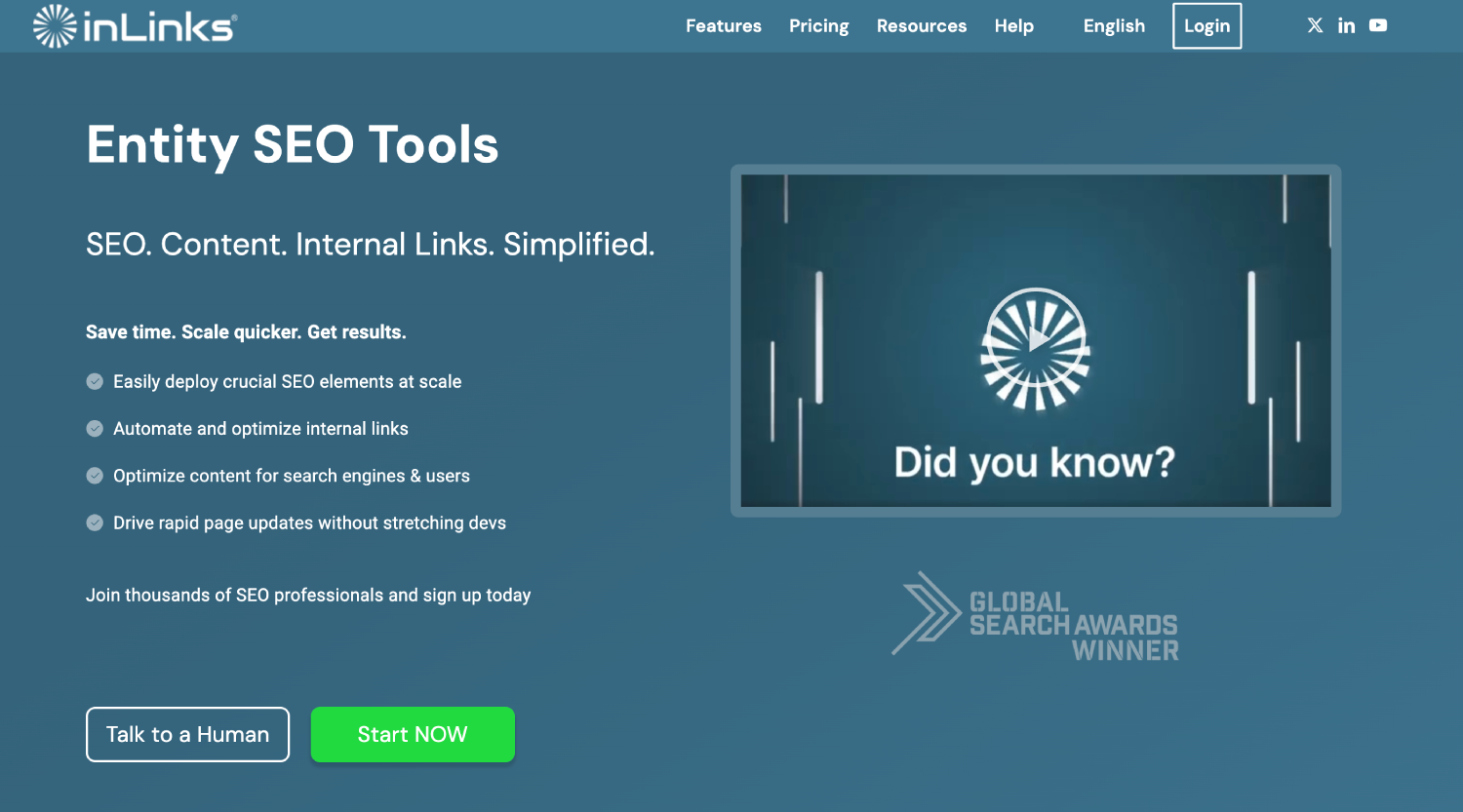Click the Login button
The image size is (1463, 812).
point(1207,26)
